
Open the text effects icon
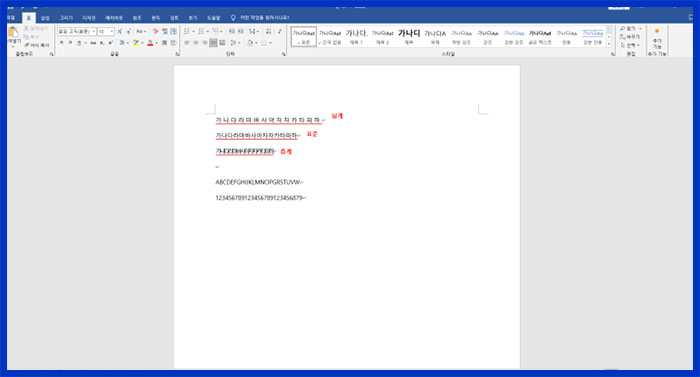[122, 42]
